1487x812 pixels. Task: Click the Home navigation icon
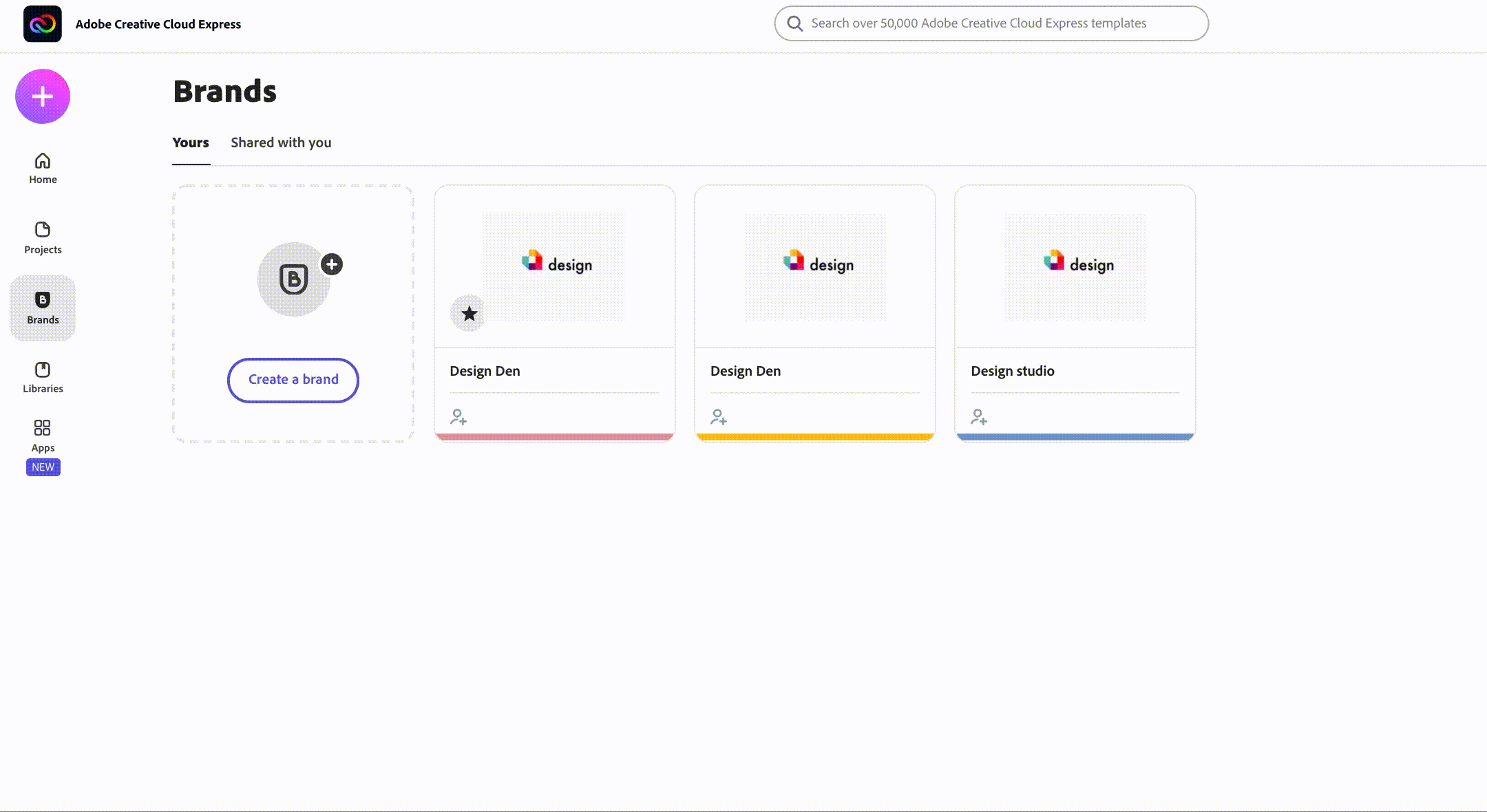[42, 160]
